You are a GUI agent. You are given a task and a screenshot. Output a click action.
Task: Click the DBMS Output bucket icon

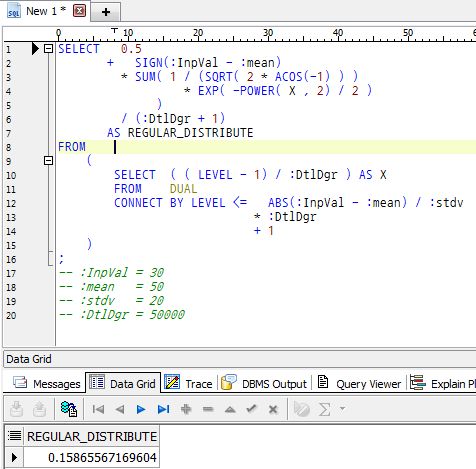[229, 382]
